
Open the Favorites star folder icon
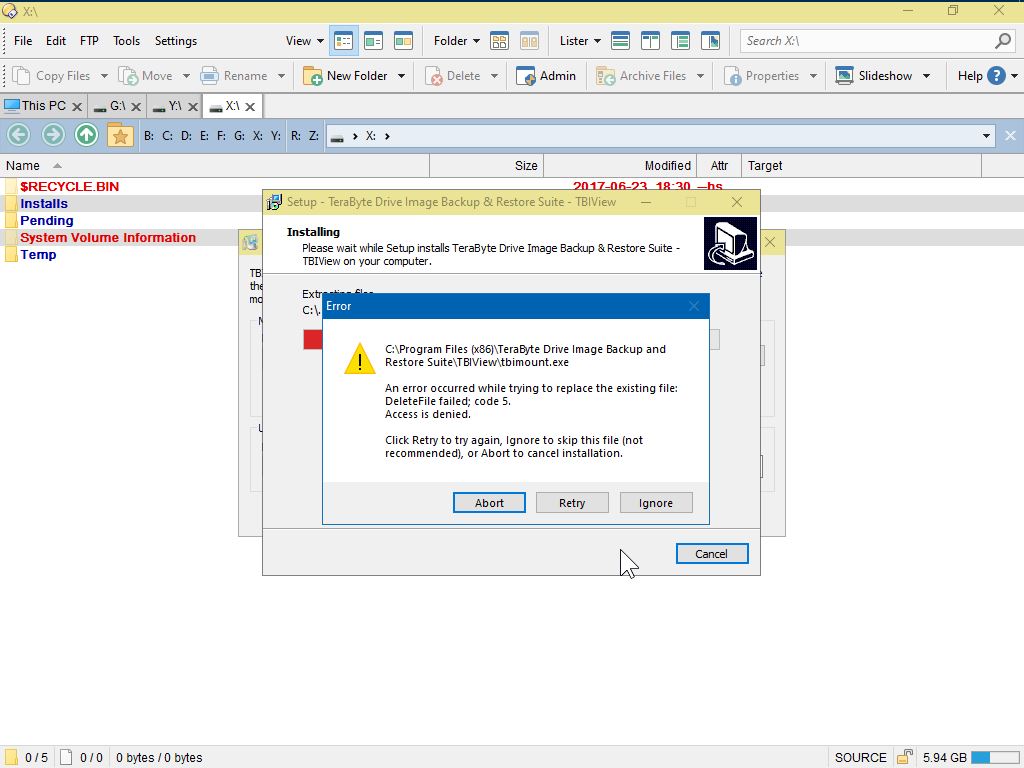click(120, 135)
